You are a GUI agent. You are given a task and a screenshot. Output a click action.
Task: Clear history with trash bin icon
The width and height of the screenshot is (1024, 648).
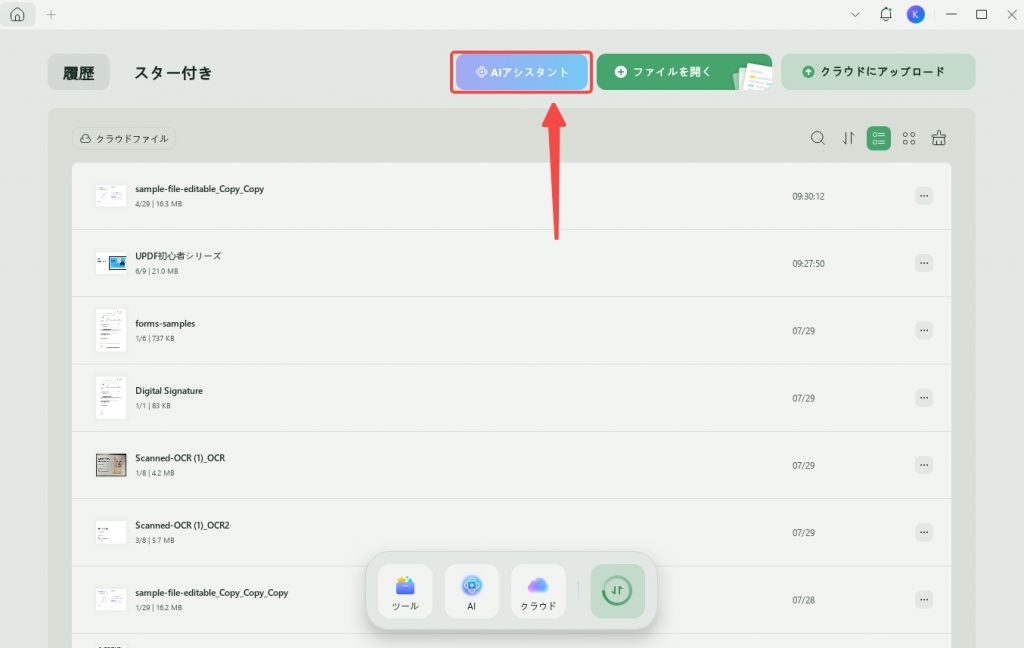[x=938, y=138]
